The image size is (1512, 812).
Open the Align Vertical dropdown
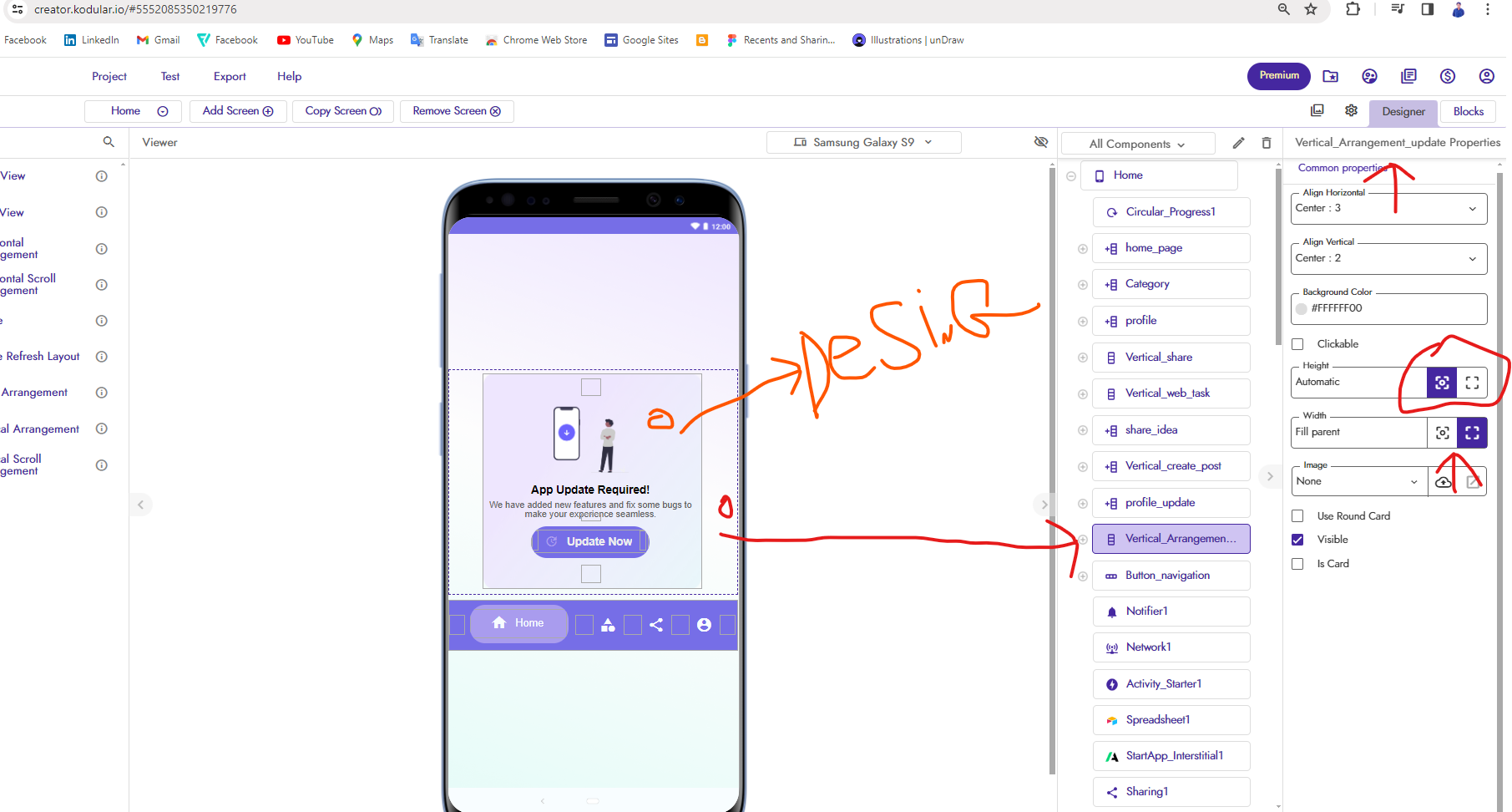(1388, 259)
